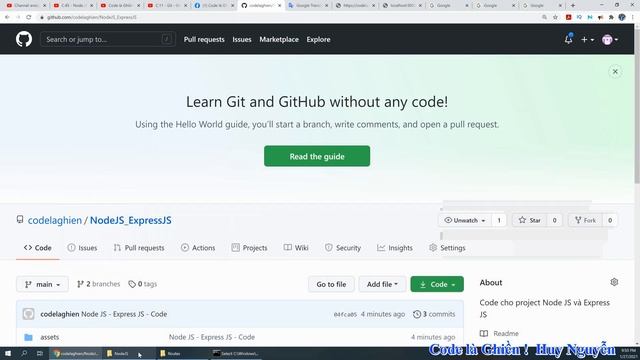
Task: View the 0 tags link
Action: pos(143,284)
